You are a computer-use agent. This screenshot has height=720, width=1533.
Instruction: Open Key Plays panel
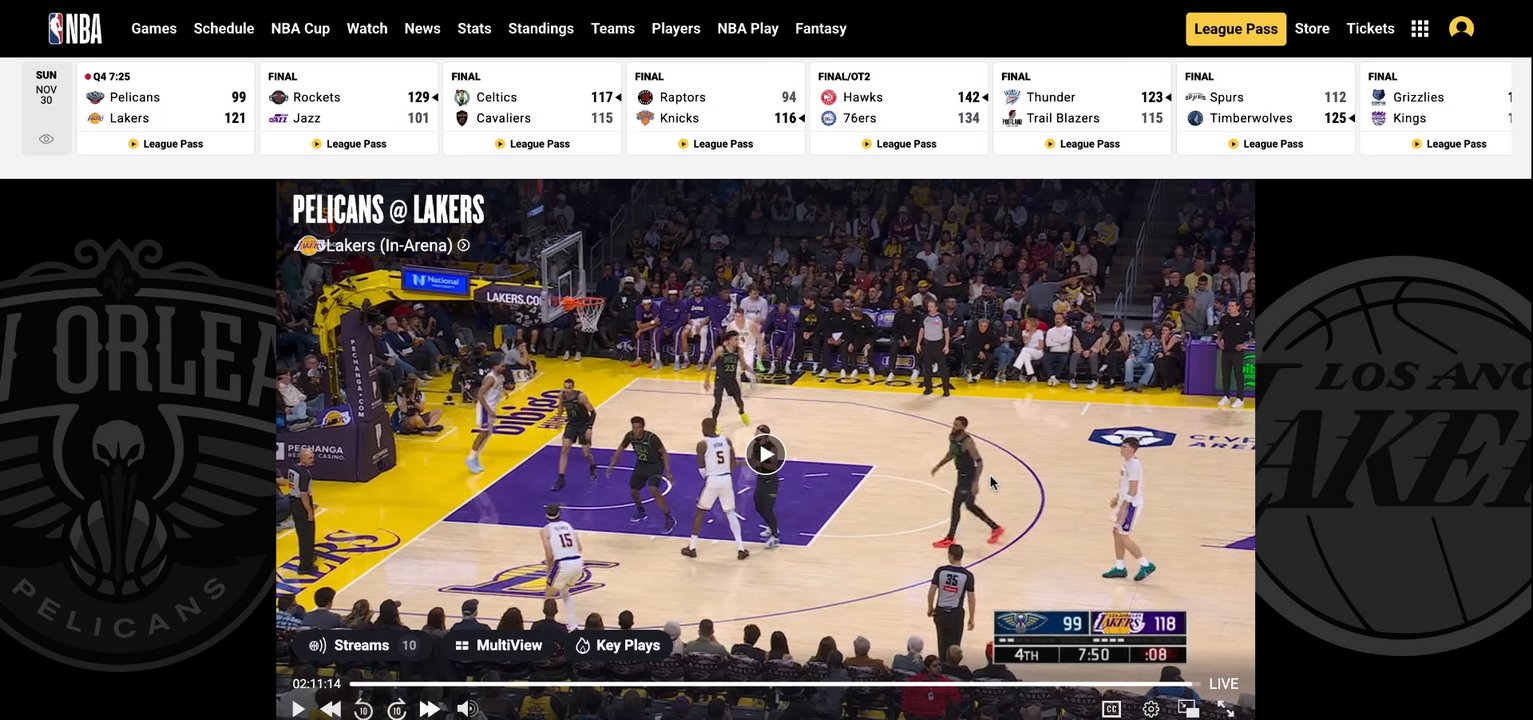pyautogui.click(x=617, y=646)
